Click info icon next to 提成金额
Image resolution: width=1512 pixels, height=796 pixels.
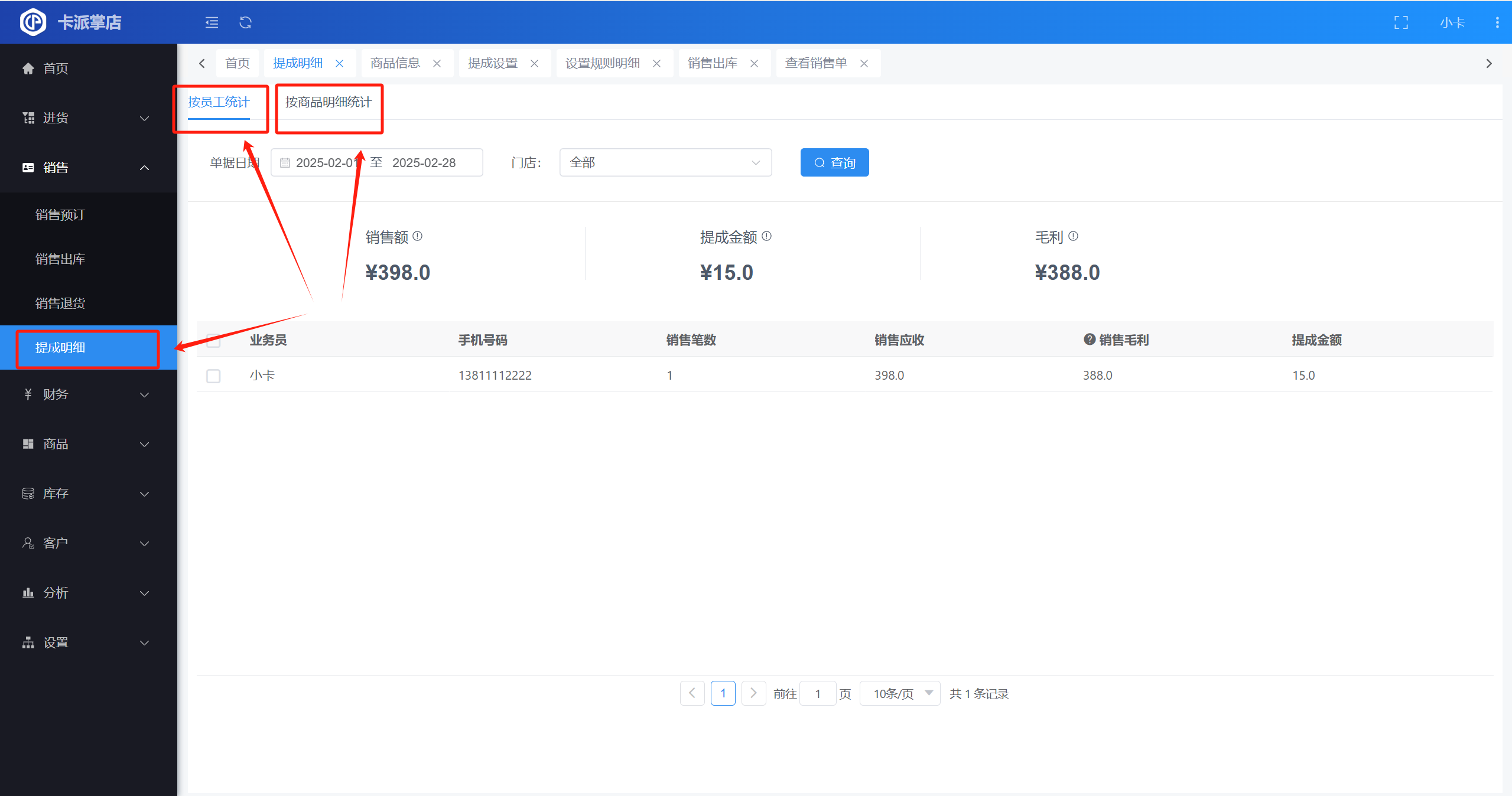tap(767, 236)
